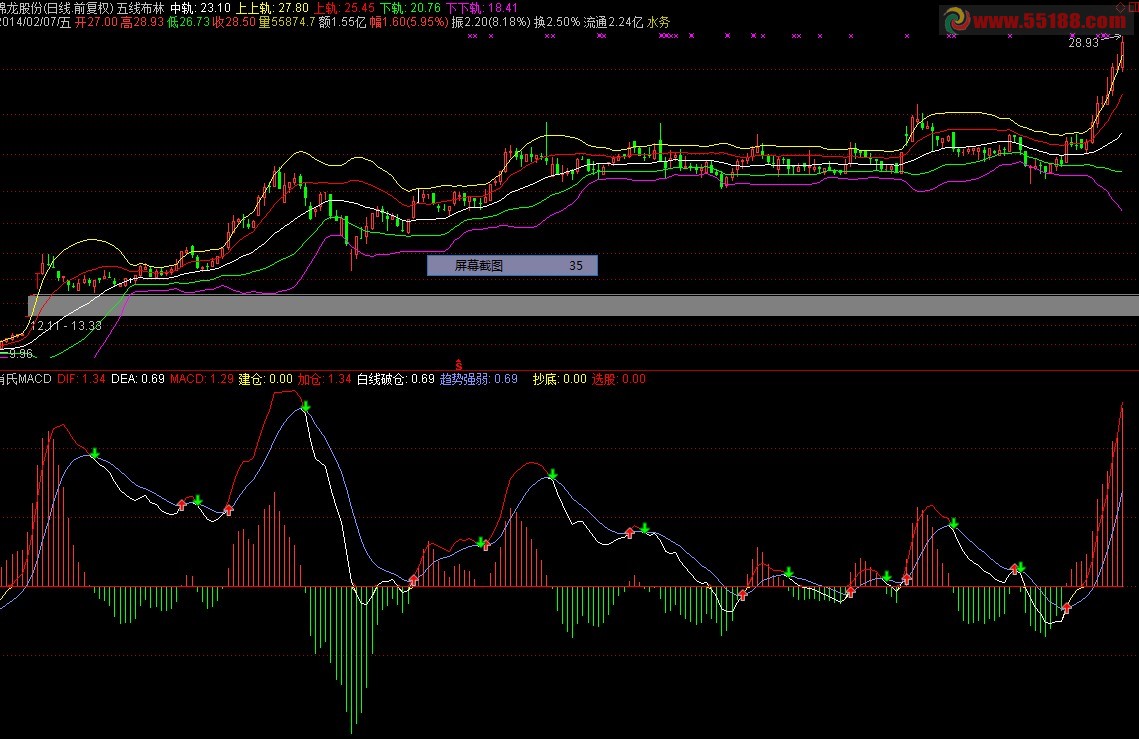
Task: Click the 上上轨: 27.80 value
Action: [272, 8]
